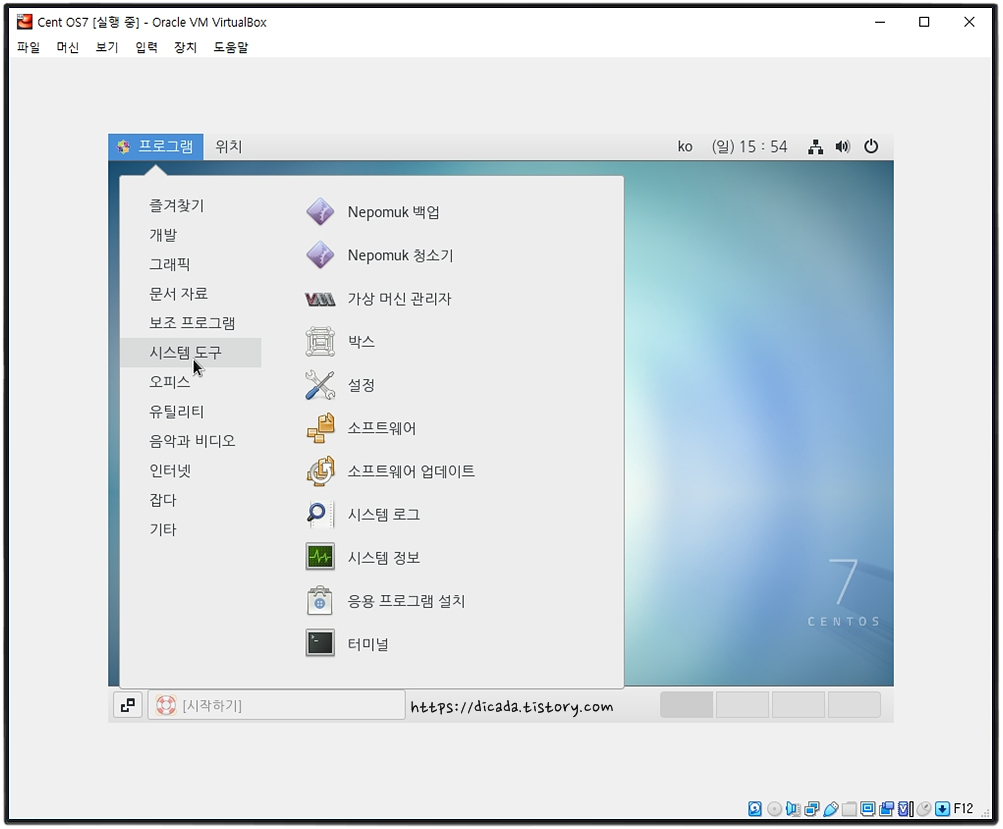Click VirtualBox host key arrow icon
The image size is (1003, 829).
tap(942, 809)
